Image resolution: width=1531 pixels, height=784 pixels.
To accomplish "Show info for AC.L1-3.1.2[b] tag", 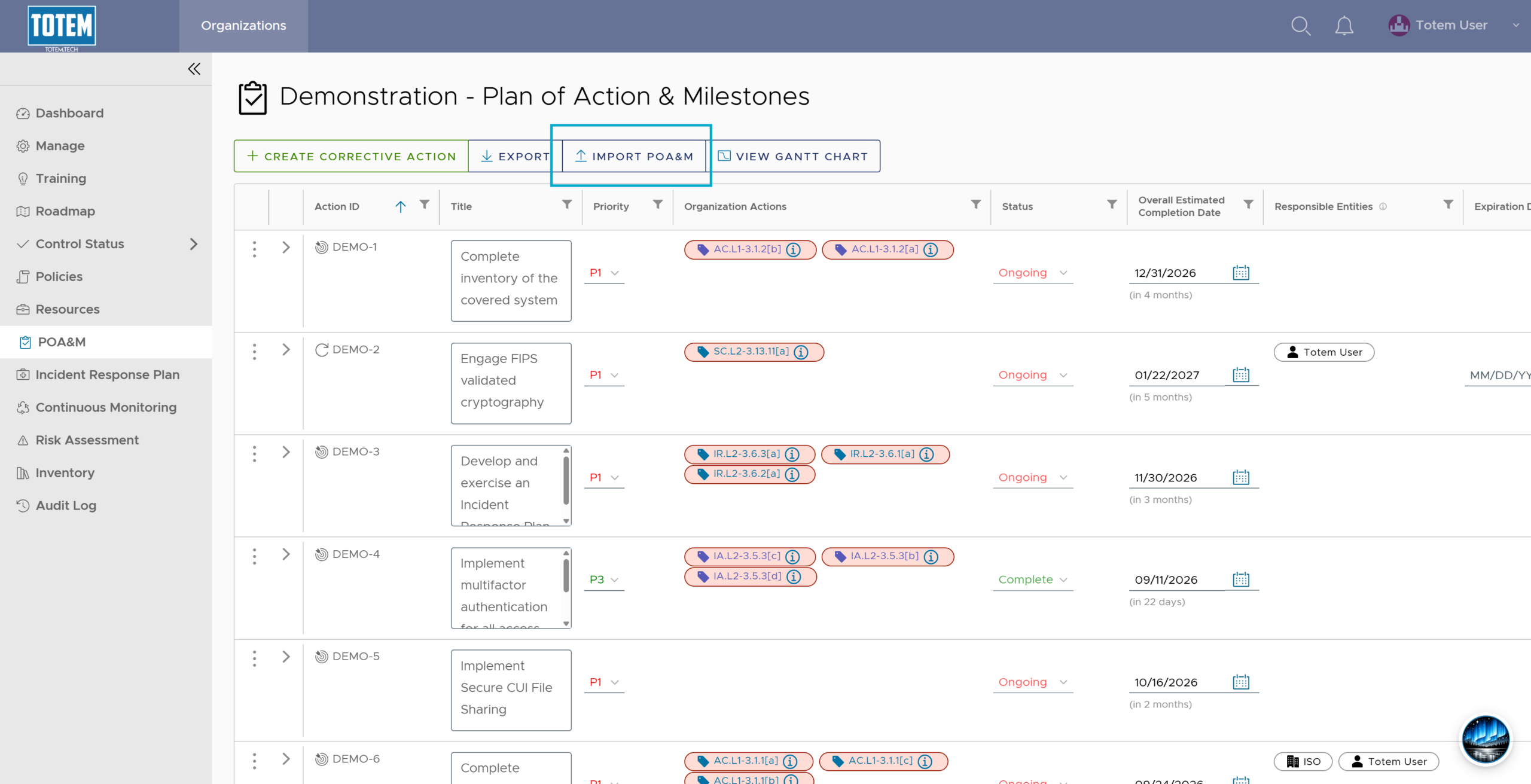I will pyautogui.click(x=793, y=250).
